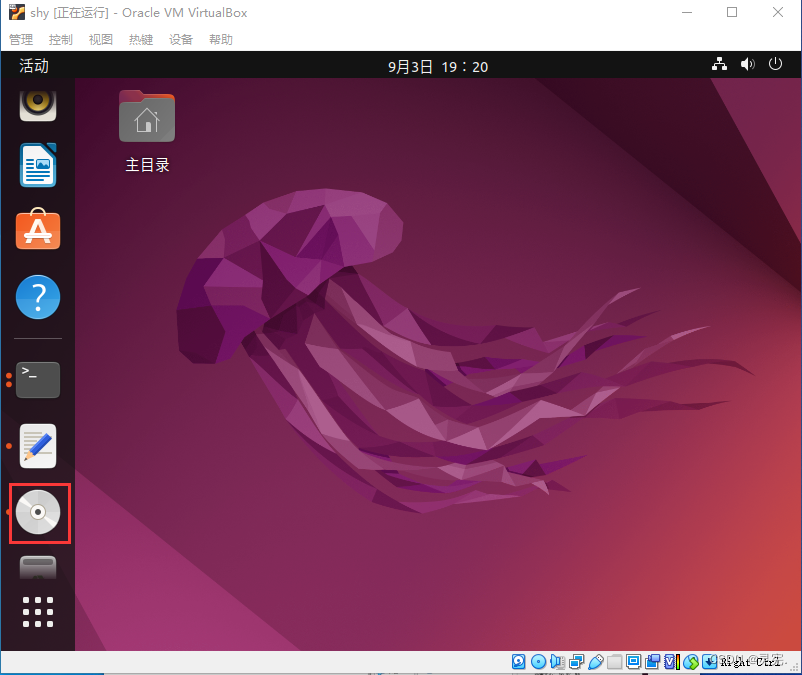The image size is (802, 675).
Task: Open the 帮助 menu
Action: (x=221, y=39)
